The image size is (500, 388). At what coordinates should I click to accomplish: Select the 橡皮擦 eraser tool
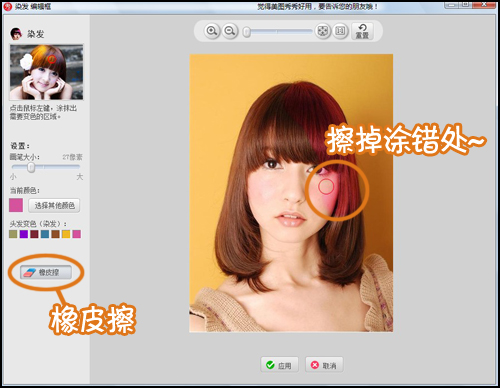46,272
